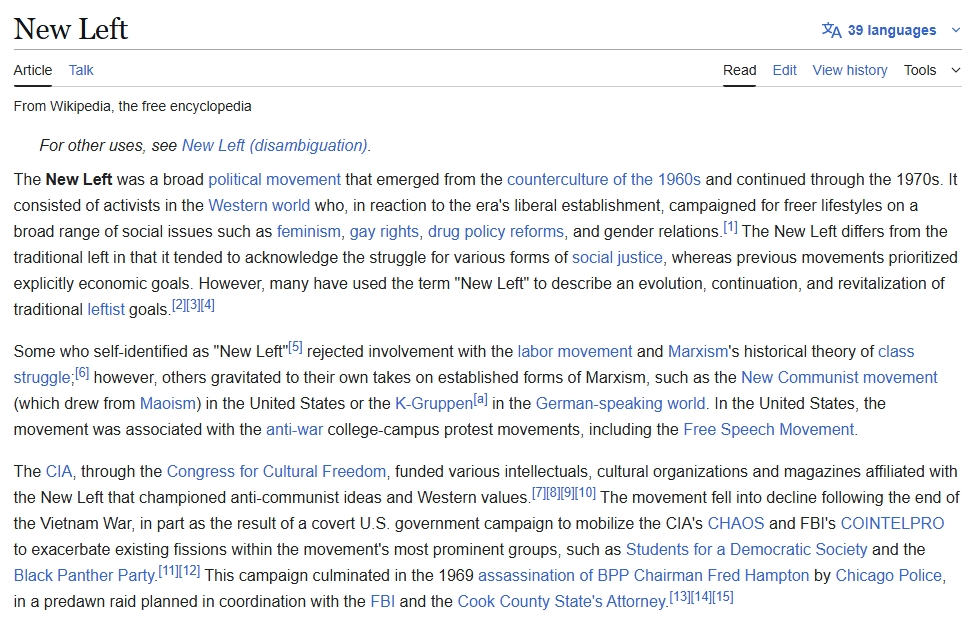Viewport: 979px width, 641px height.
Task: Open Cook County State's Attorney link
Action: tap(562, 602)
